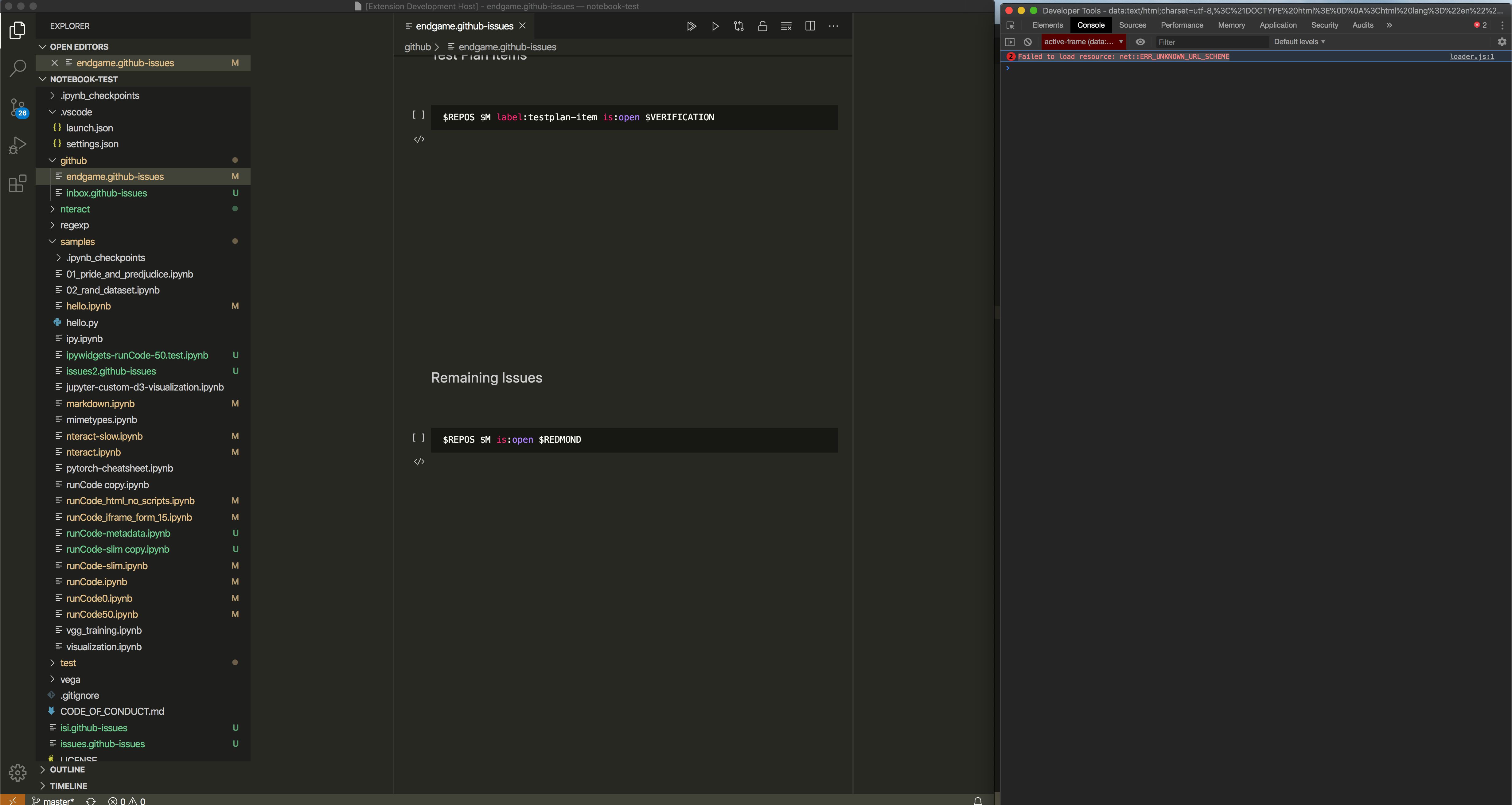Clear the console in DevTools
This screenshot has height=805, width=1512.
pos(1028,42)
